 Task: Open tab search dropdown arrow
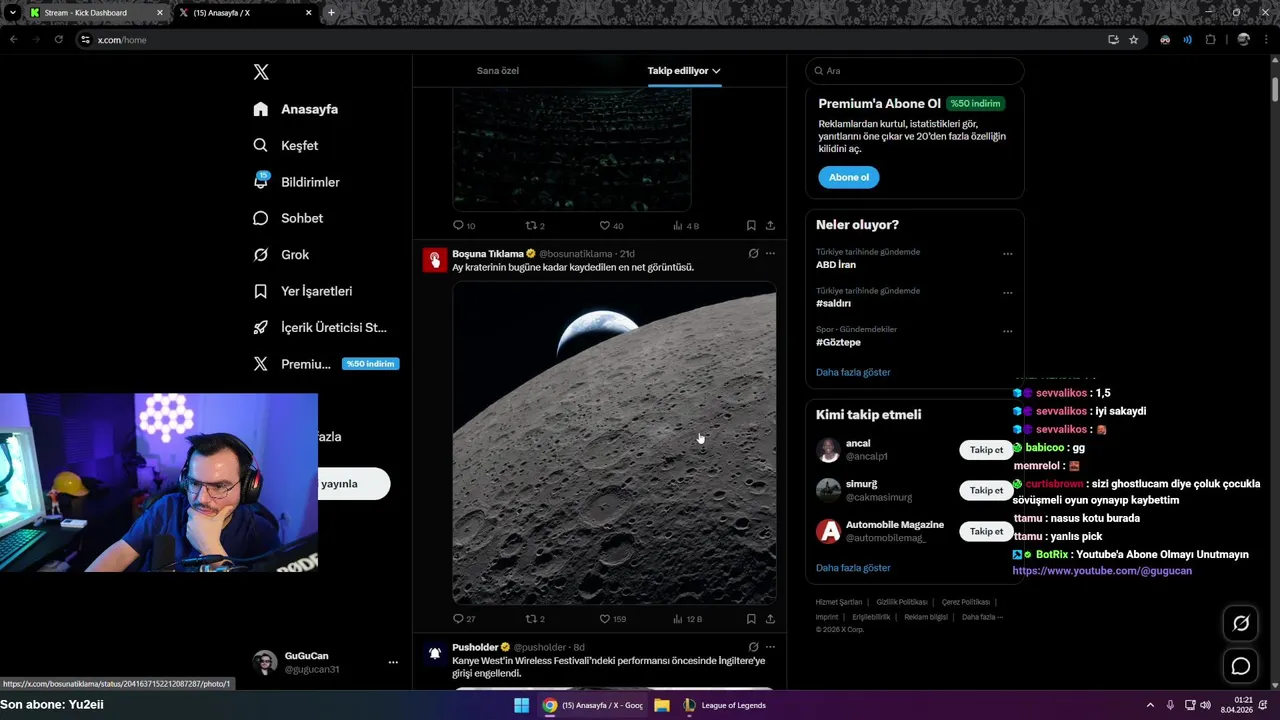tap(13, 13)
